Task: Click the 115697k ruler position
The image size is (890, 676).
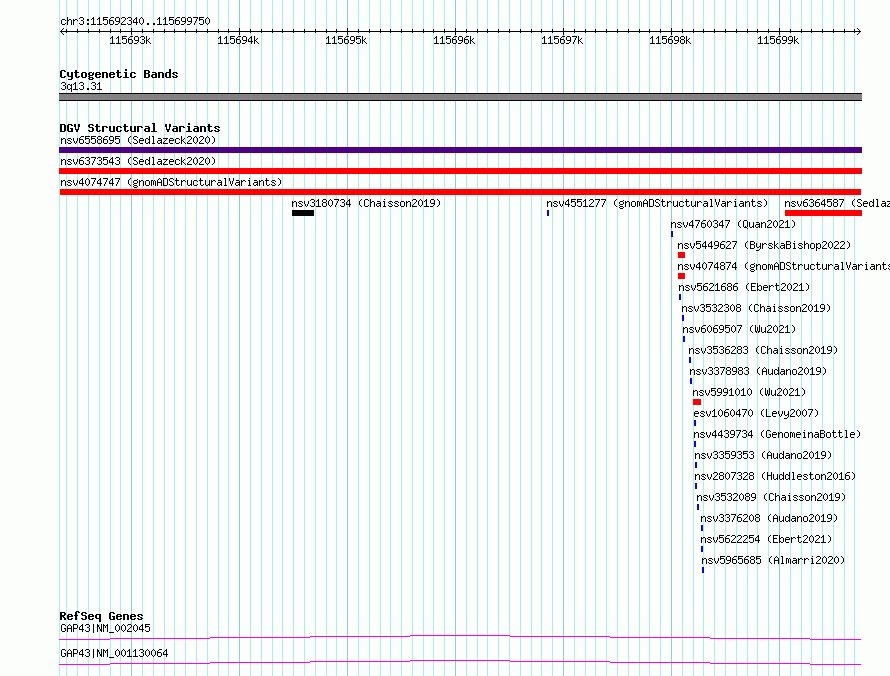Action: click(x=562, y=40)
